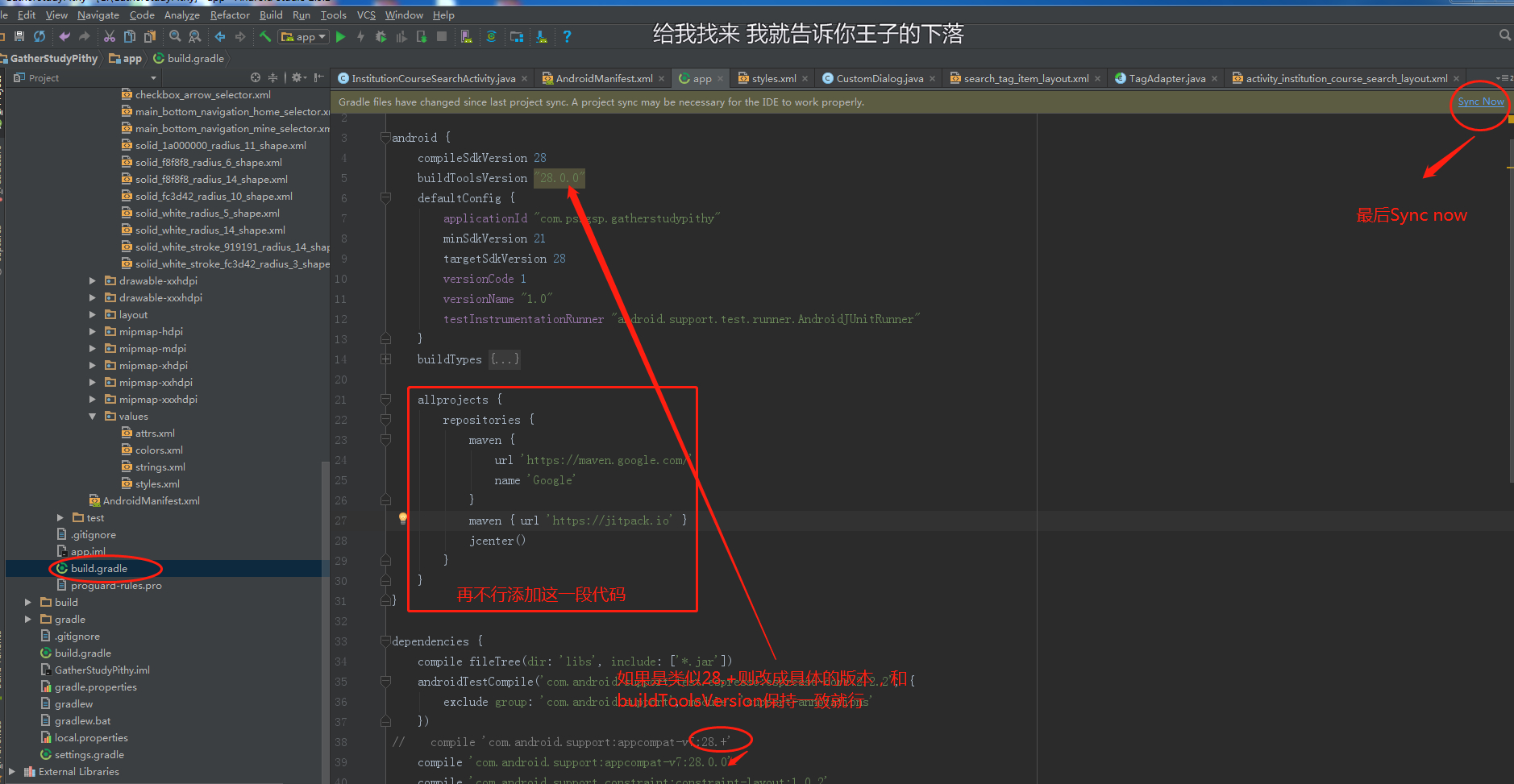
Task: Fold the defaultConfig block at line 6
Action: [385, 198]
